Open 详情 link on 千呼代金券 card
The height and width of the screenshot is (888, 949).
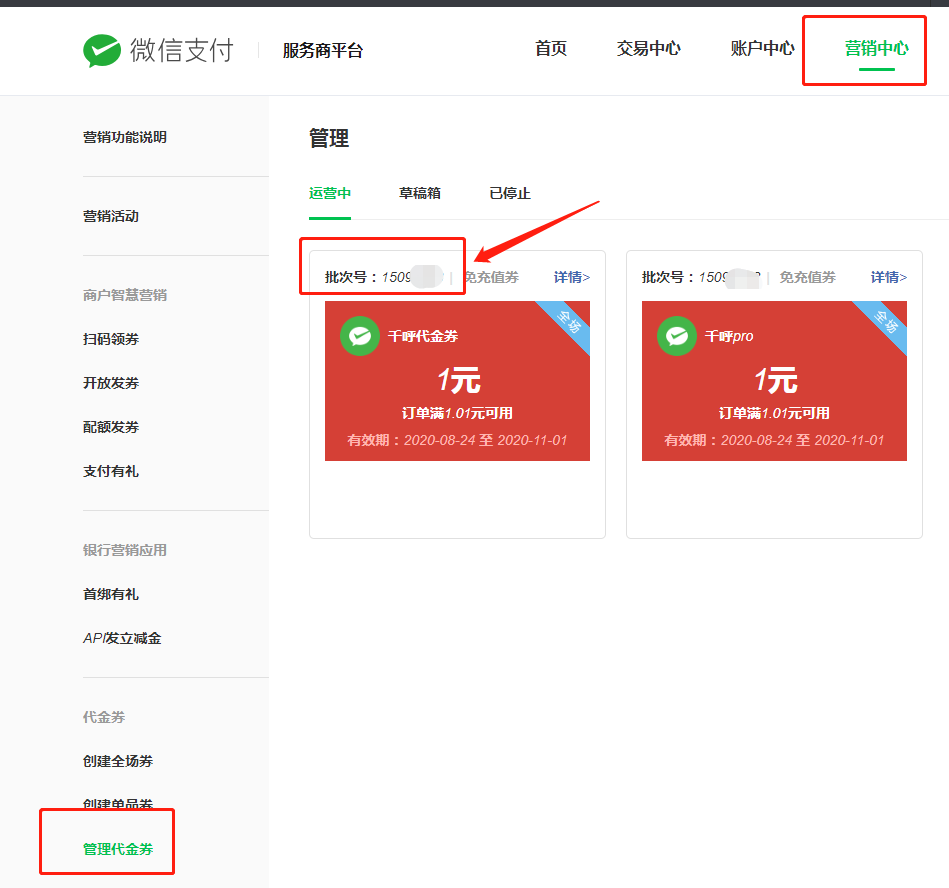(x=571, y=277)
